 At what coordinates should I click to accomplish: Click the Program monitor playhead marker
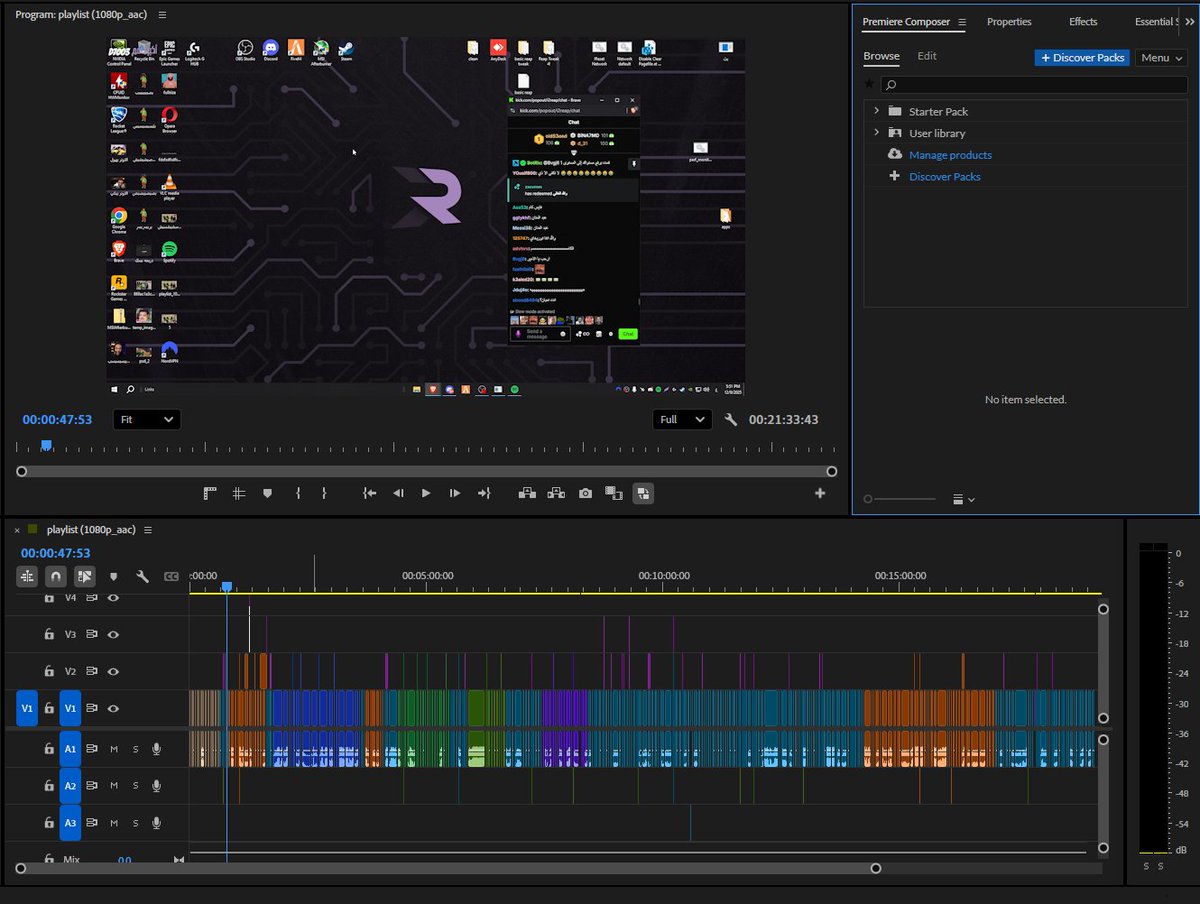46,446
